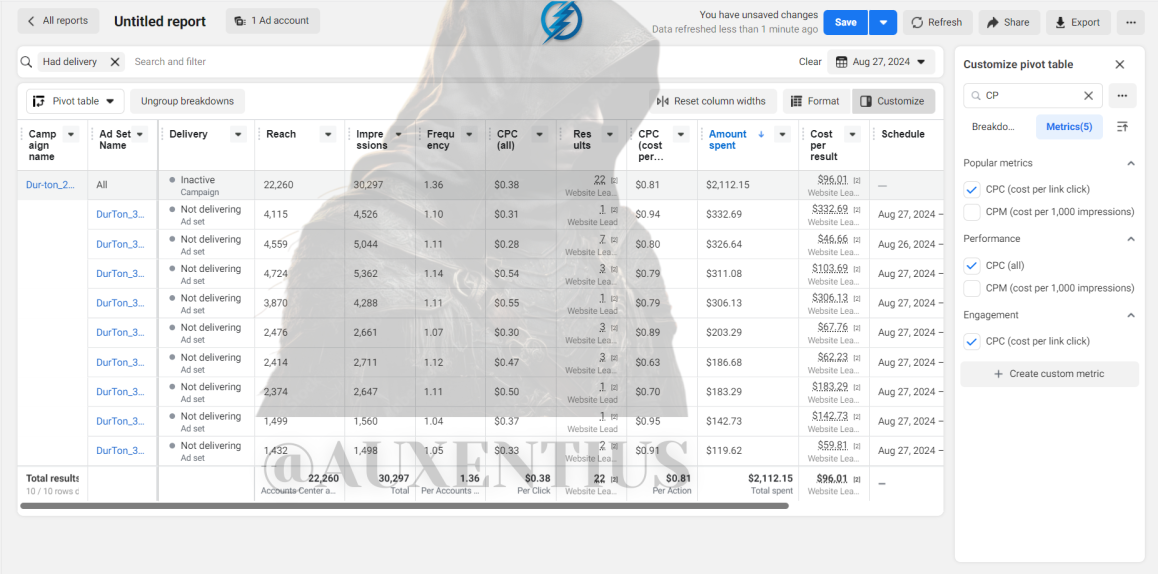Click the Share arrow button
This screenshot has height=574, width=1158.
tap(1009, 22)
